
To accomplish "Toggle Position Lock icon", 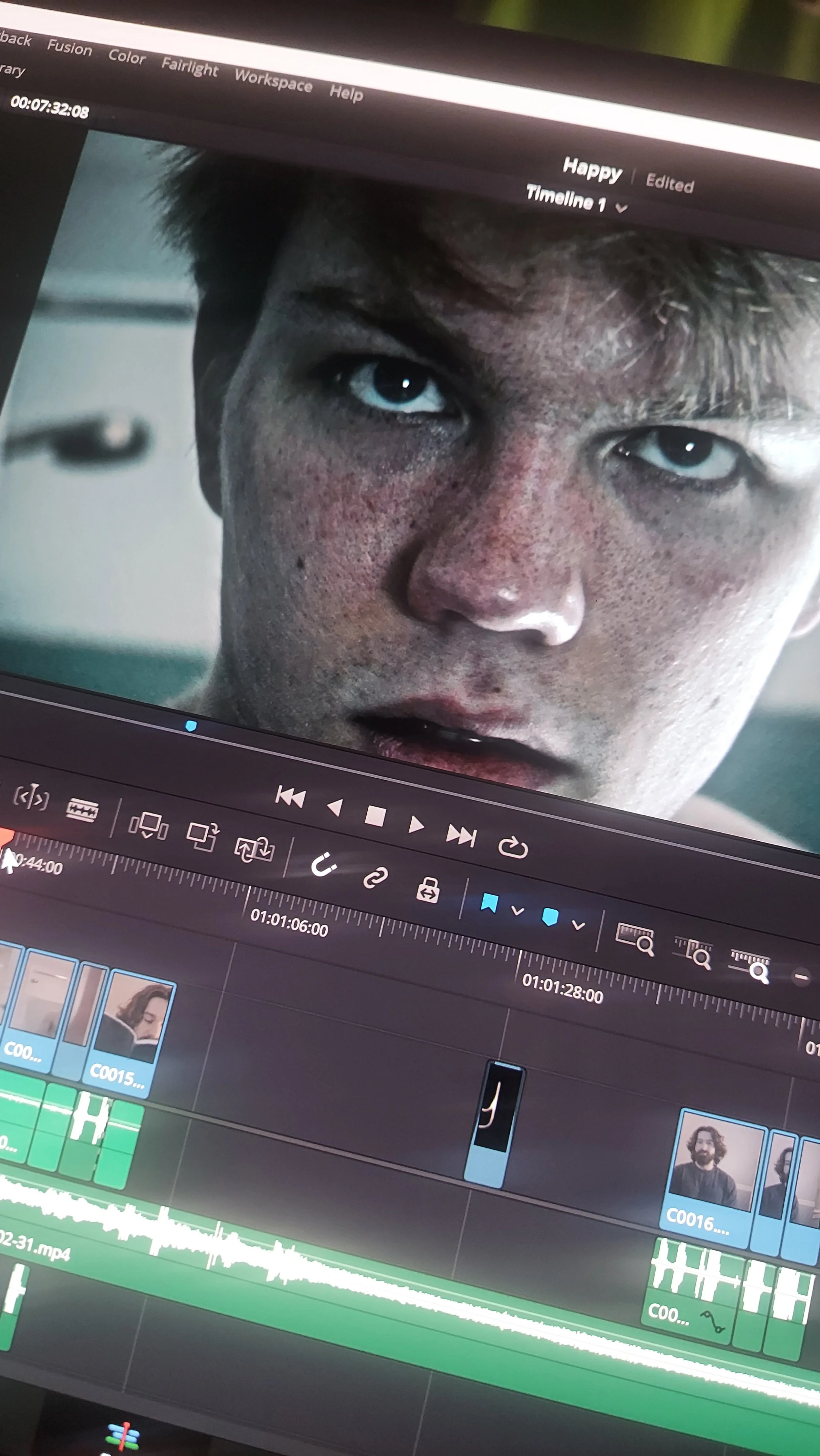I will coord(428,891).
